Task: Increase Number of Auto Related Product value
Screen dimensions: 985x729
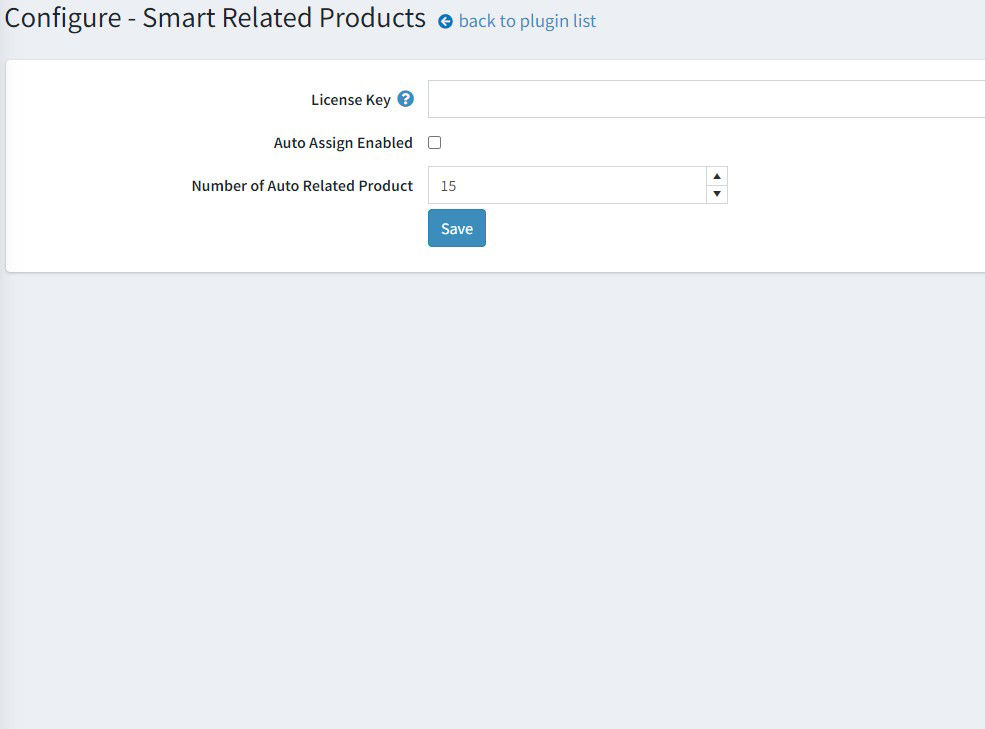Action: [x=717, y=176]
